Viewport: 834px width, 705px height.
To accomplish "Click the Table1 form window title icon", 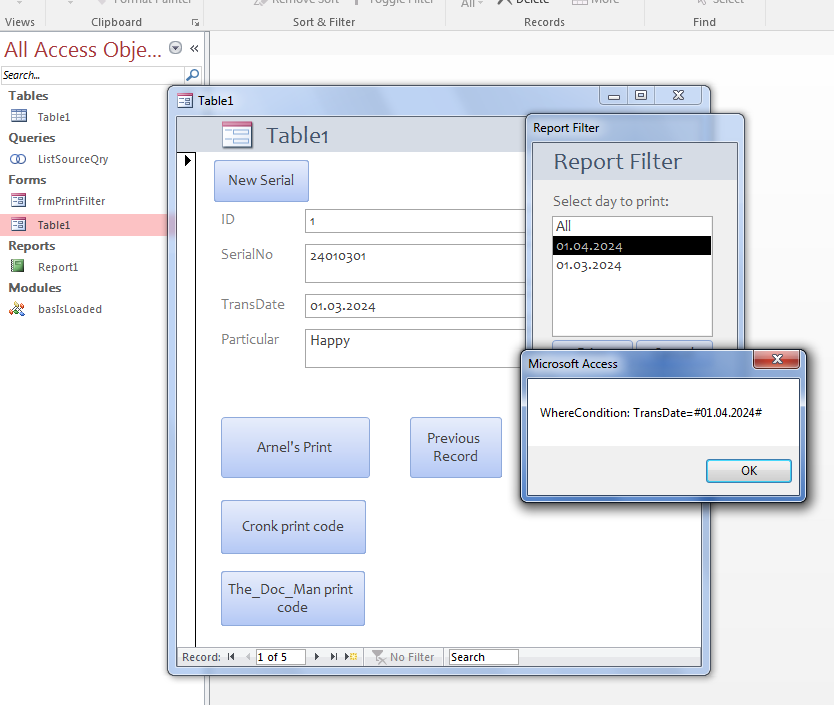I will [185, 101].
